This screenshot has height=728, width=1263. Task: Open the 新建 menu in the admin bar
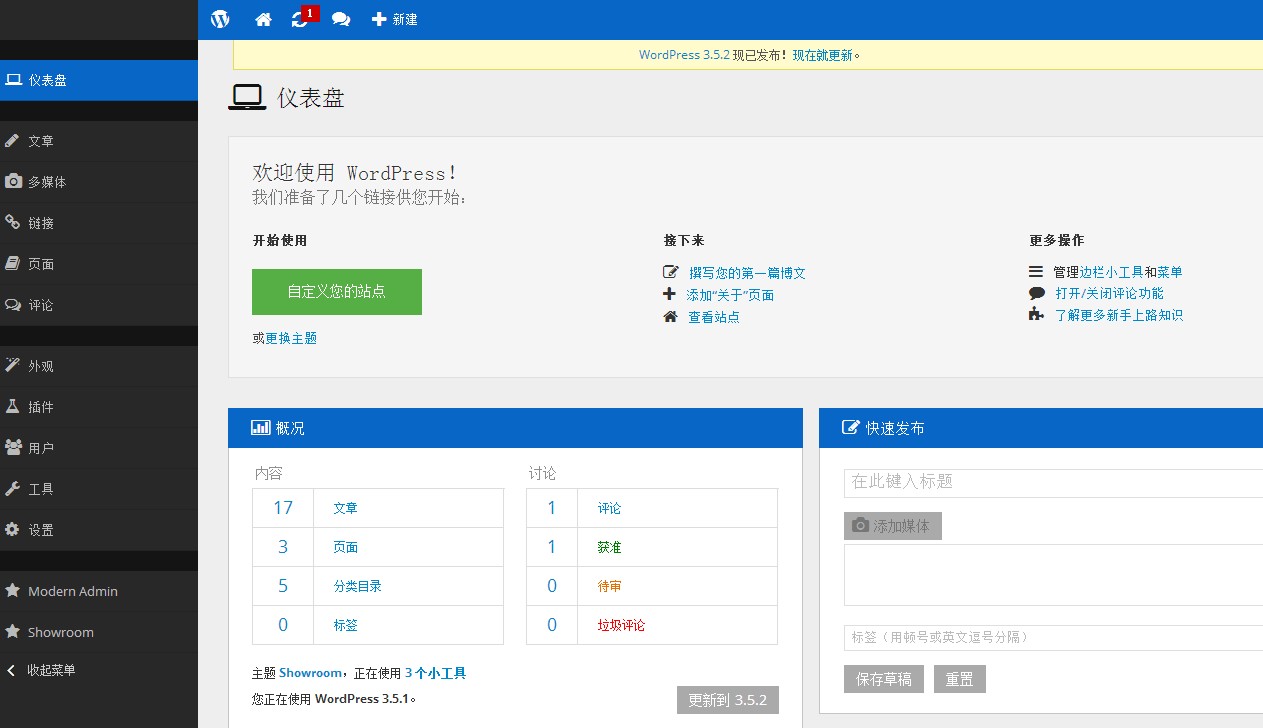(x=394, y=19)
